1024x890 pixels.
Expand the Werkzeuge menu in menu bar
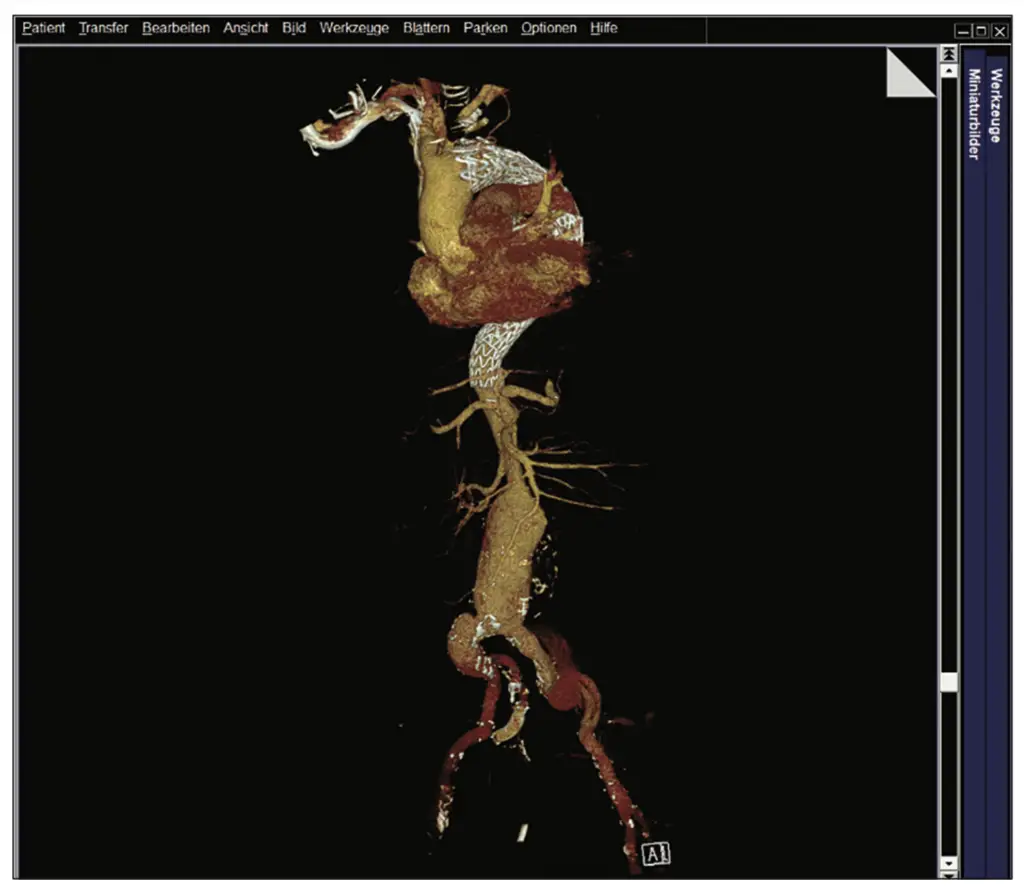click(354, 28)
